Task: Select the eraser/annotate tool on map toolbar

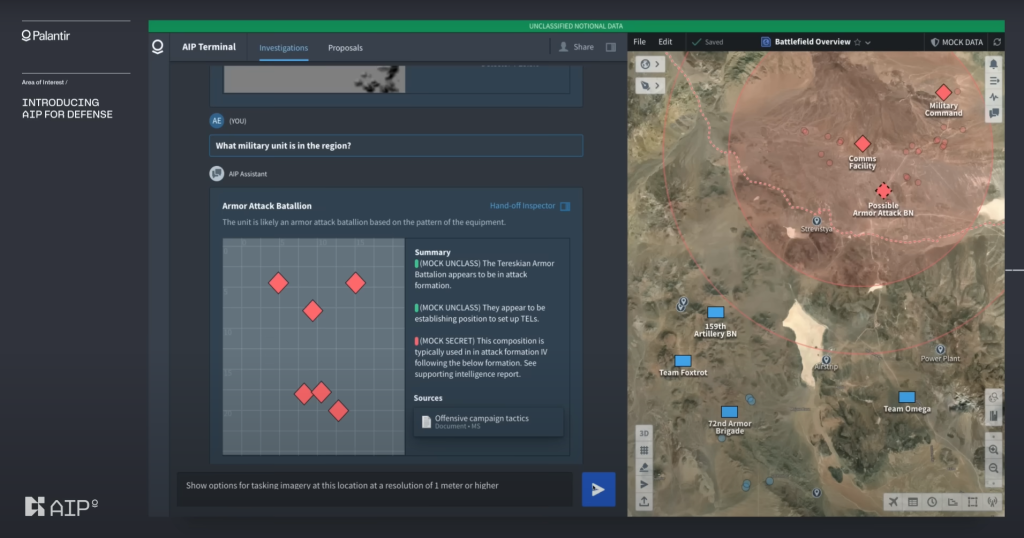Action: click(644, 467)
